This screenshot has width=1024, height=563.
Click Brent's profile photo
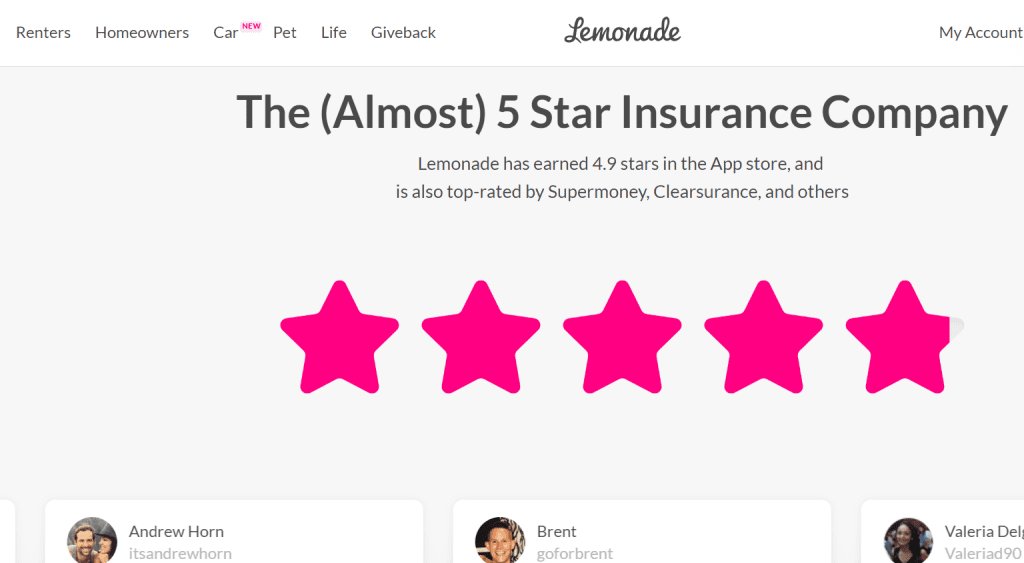[x=500, y=541]
